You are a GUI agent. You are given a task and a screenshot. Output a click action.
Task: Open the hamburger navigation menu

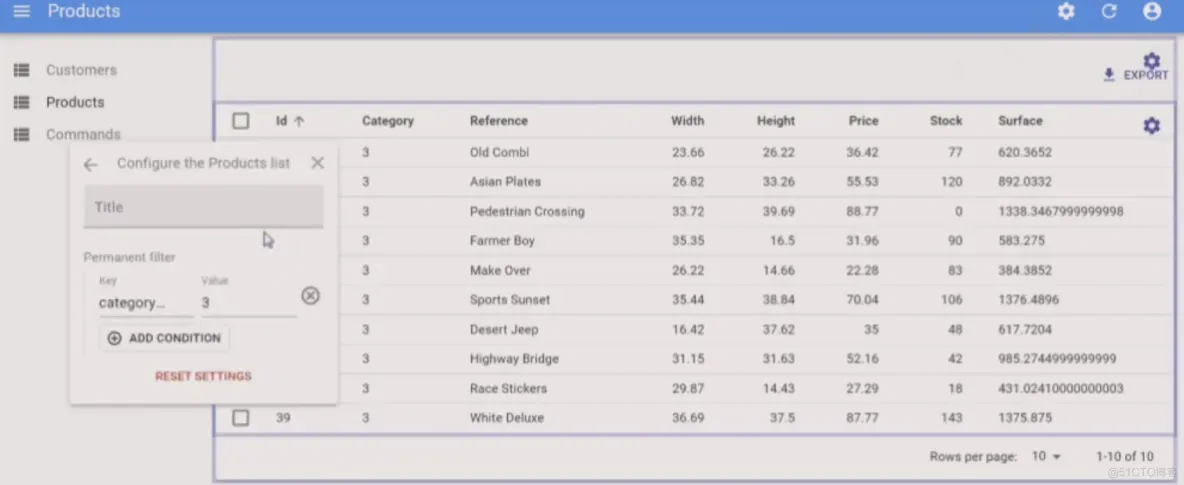coord(21,12)
